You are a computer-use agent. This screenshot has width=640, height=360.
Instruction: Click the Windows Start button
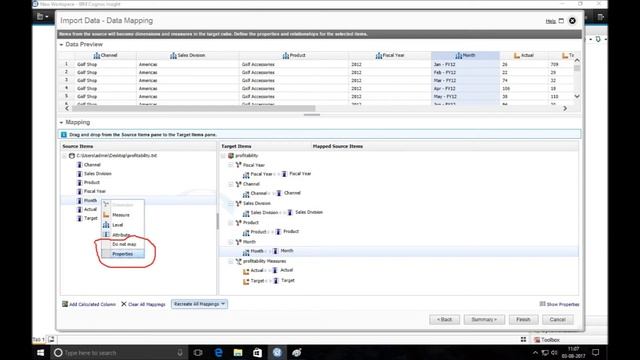point(40,353)
